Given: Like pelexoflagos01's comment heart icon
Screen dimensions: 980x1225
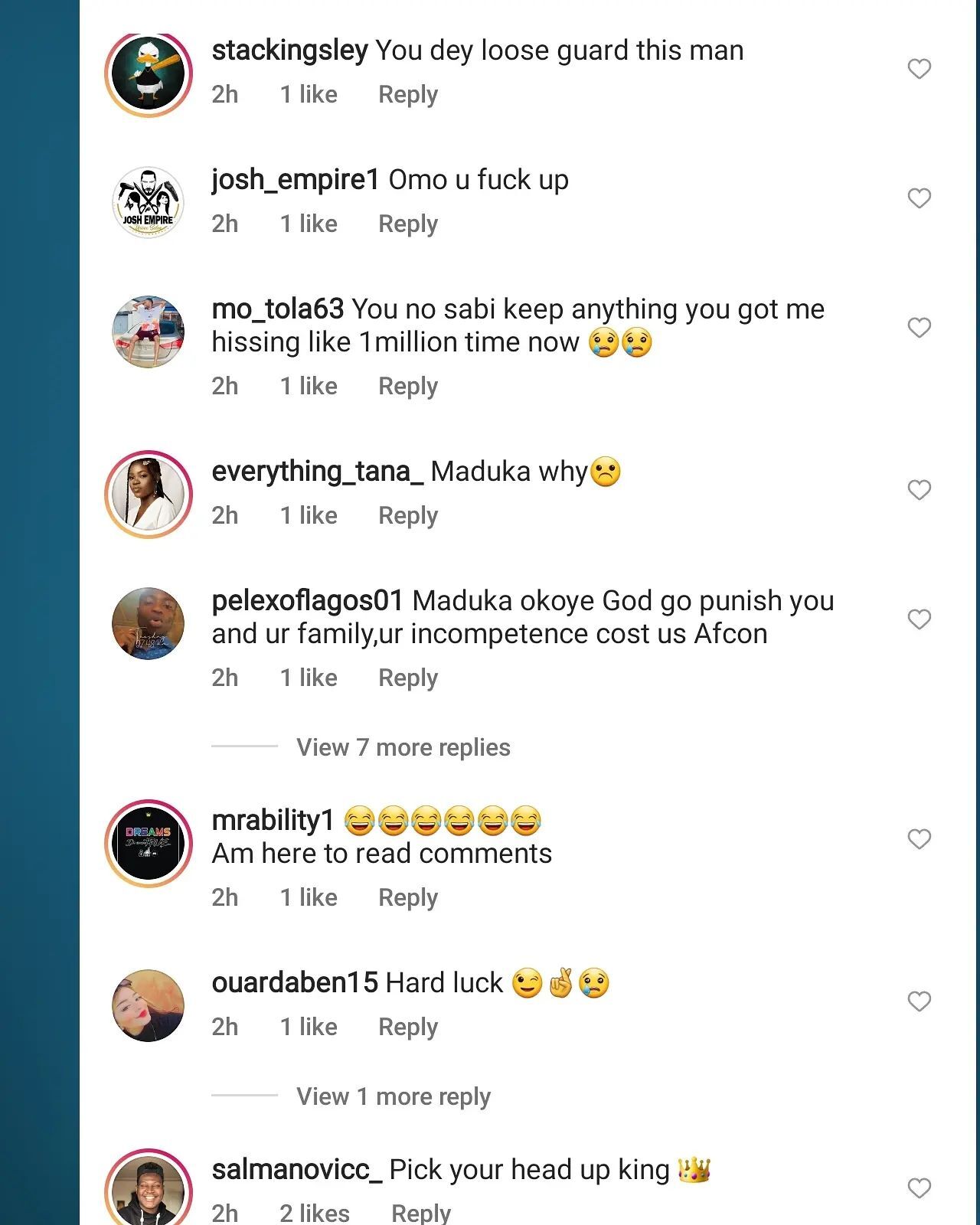Looking at the screenshot, I should [x=919, y=619].
